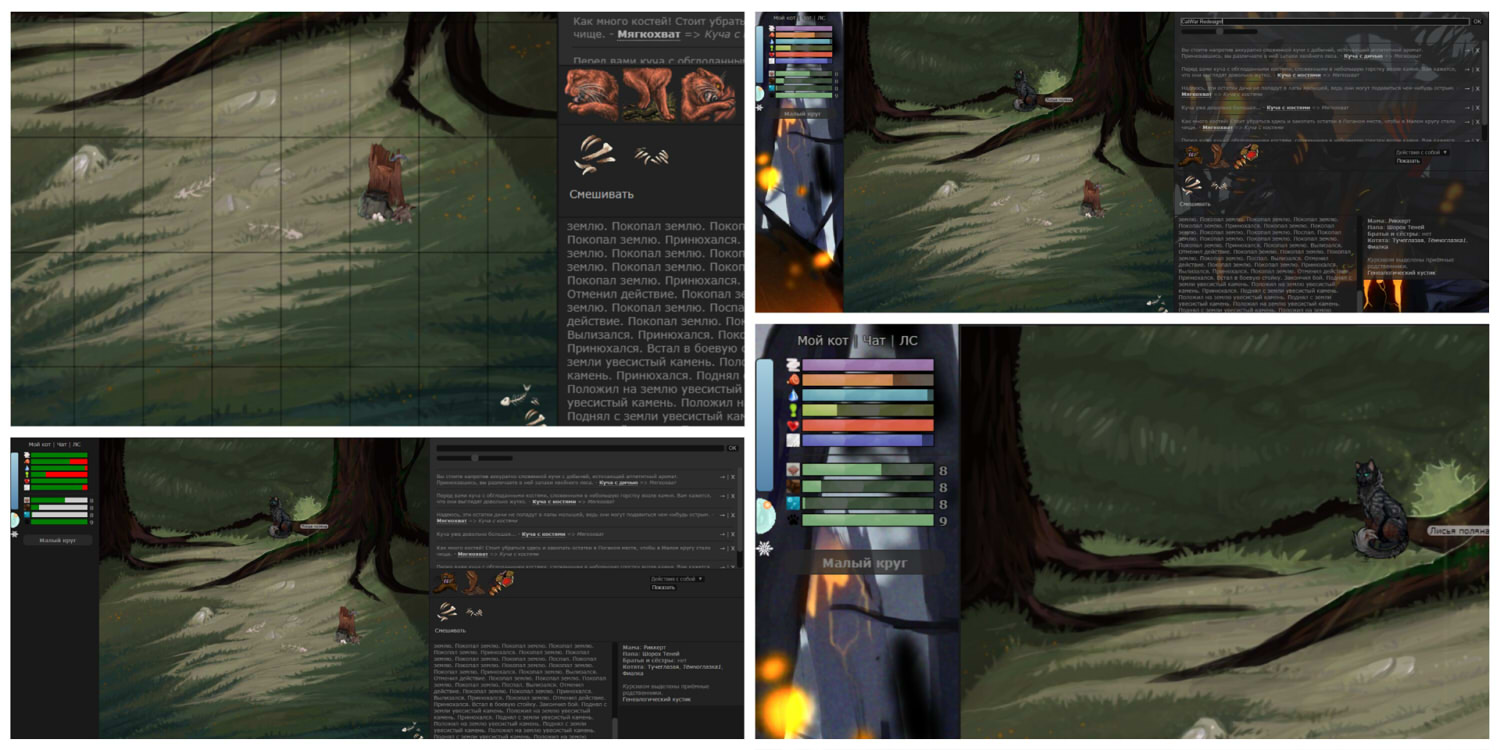The image size is (1500, 750).
Task: Switch to 'Чат' tab in the green-bar screenshot
Action: (x=62, y=445)
